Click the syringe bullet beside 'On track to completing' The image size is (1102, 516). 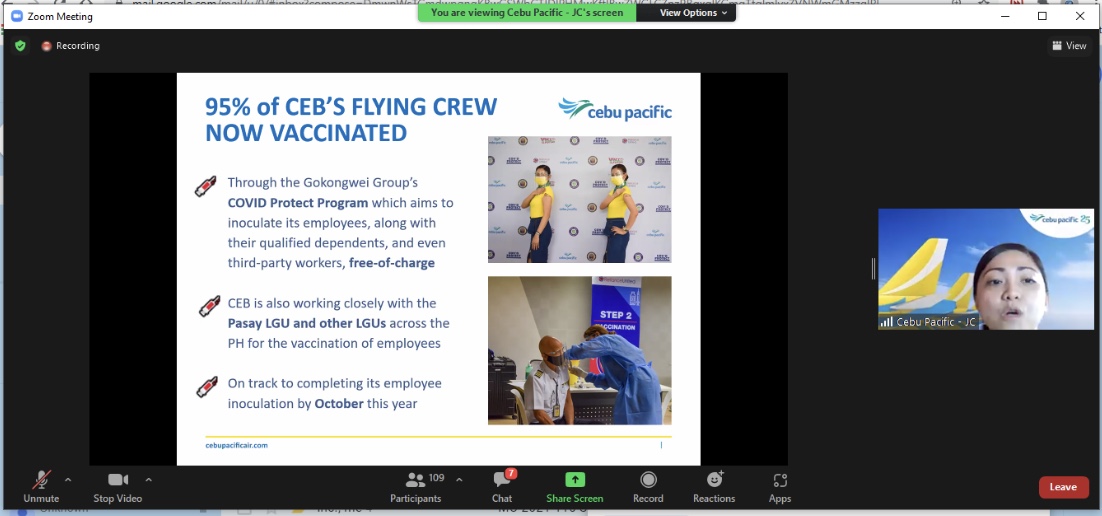coord(206,387)
